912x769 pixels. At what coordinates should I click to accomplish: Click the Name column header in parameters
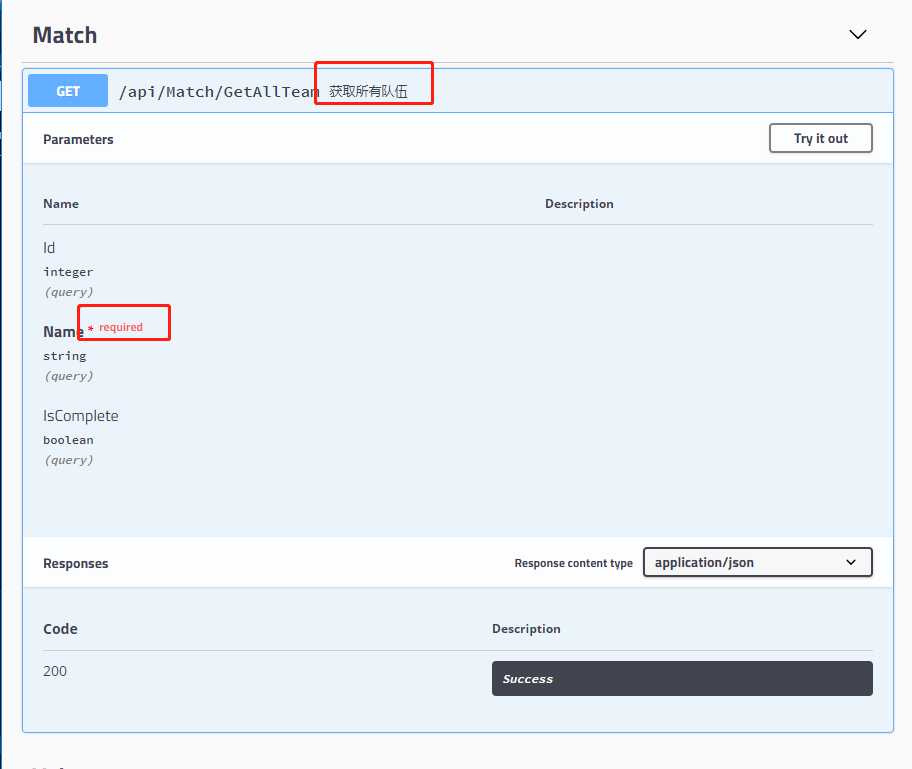point(60,204)
